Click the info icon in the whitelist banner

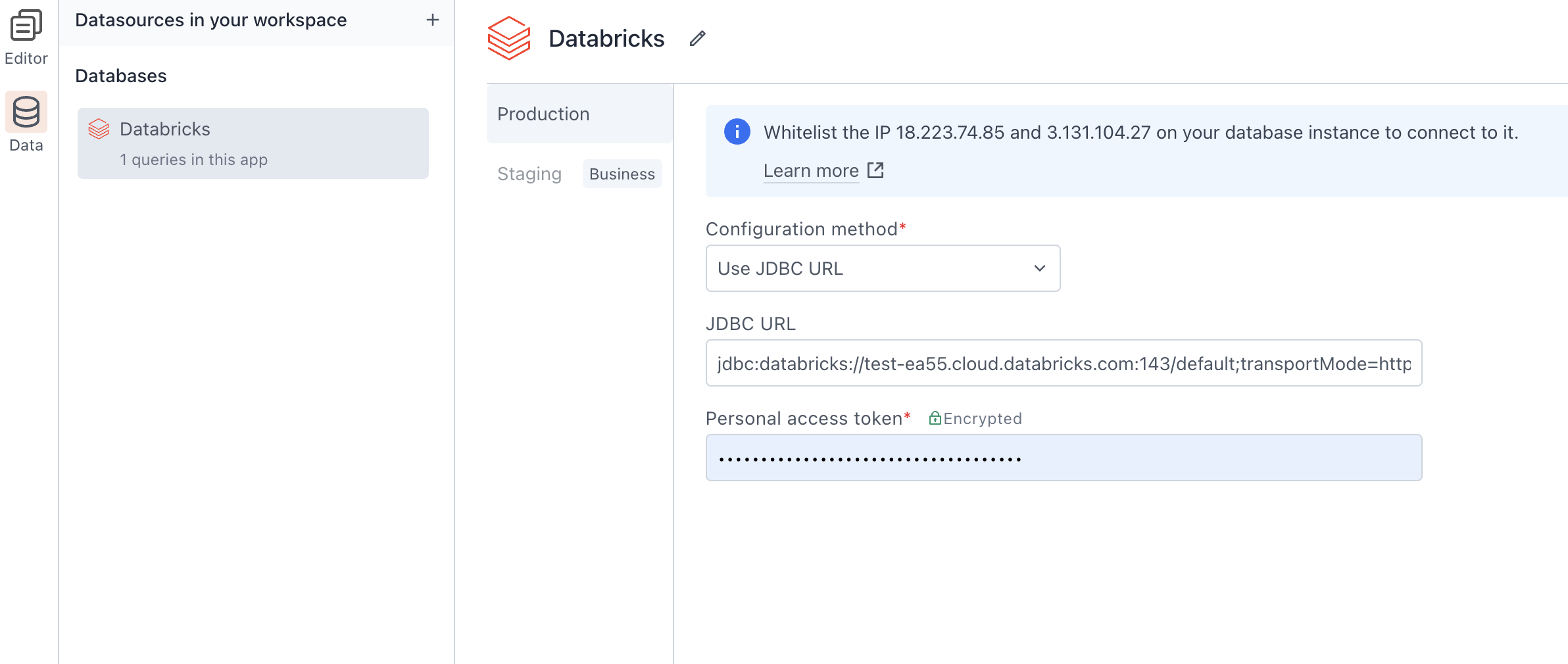click(x=737, y=131)
